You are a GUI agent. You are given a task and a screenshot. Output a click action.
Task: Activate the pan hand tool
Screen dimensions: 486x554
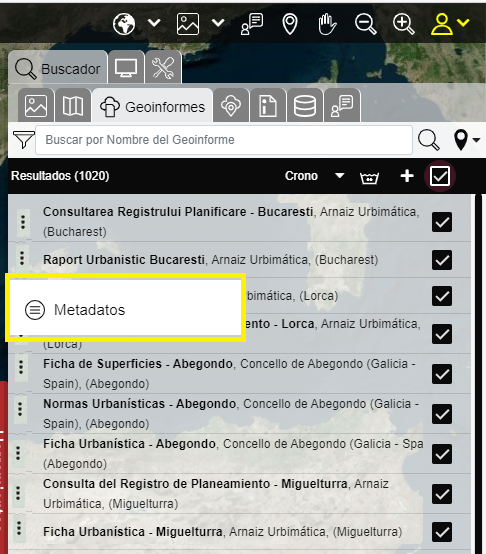(327, 24)
